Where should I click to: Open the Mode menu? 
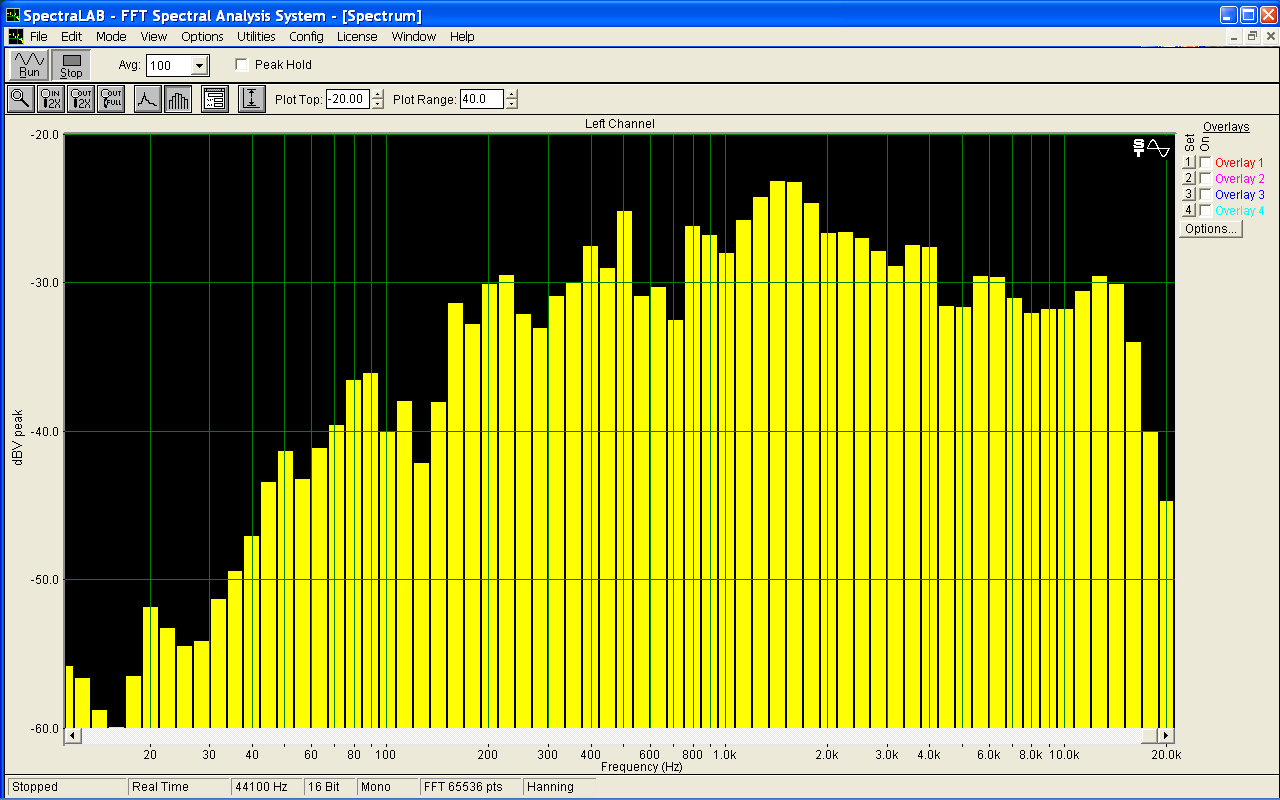point(111,36)
